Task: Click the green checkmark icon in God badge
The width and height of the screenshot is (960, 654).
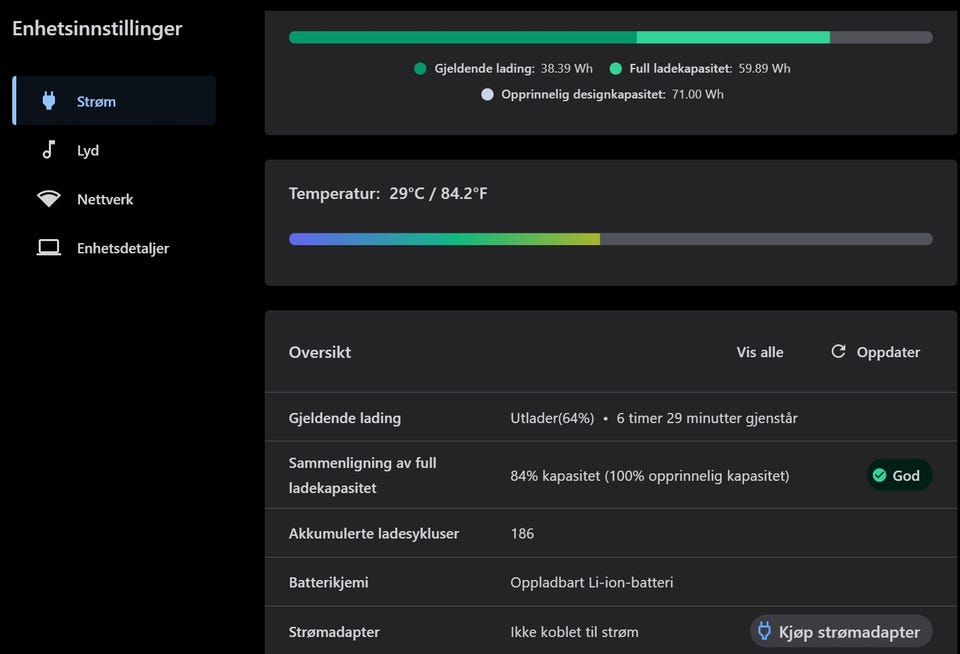Action: [x=880, y=475]
